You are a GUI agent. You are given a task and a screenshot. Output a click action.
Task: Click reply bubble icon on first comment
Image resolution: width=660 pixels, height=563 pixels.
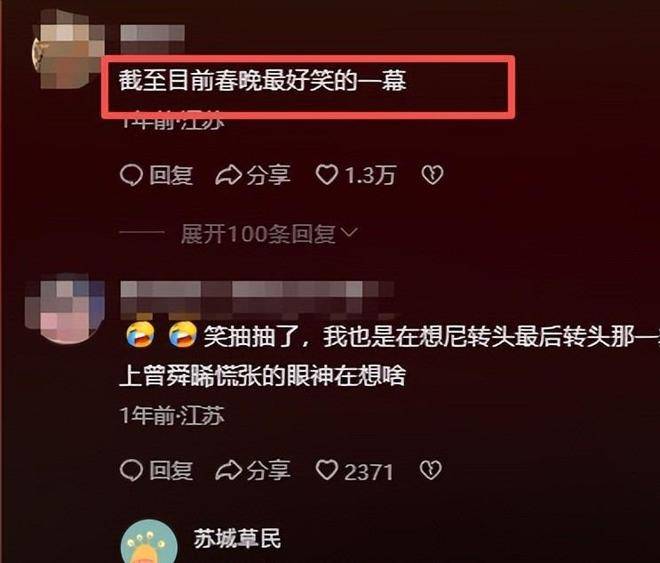[131, 175]
